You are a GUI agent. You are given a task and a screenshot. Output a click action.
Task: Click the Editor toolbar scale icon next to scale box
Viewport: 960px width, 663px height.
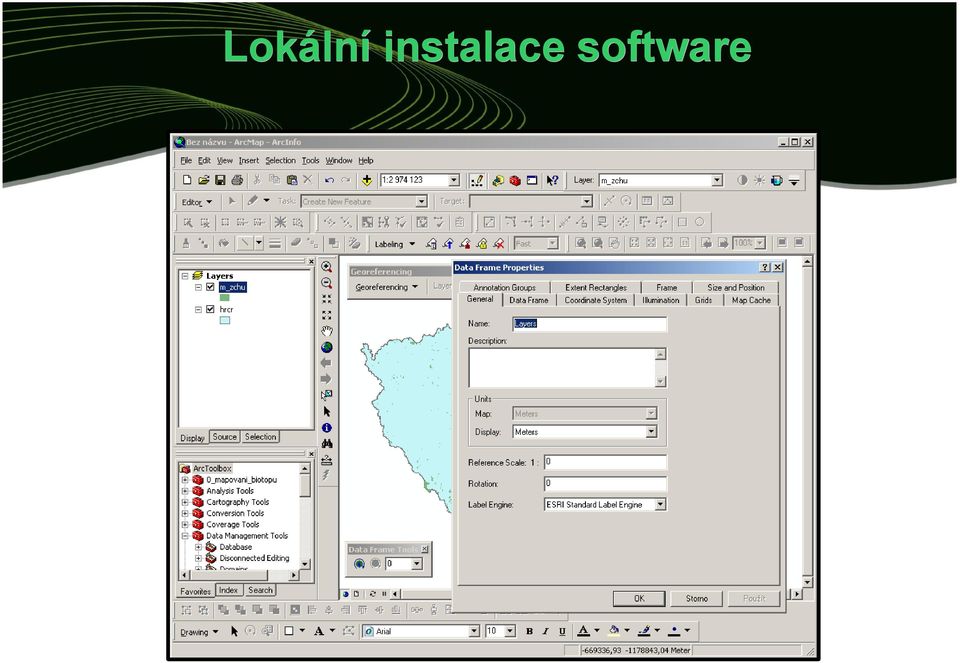tap(476, 181)
